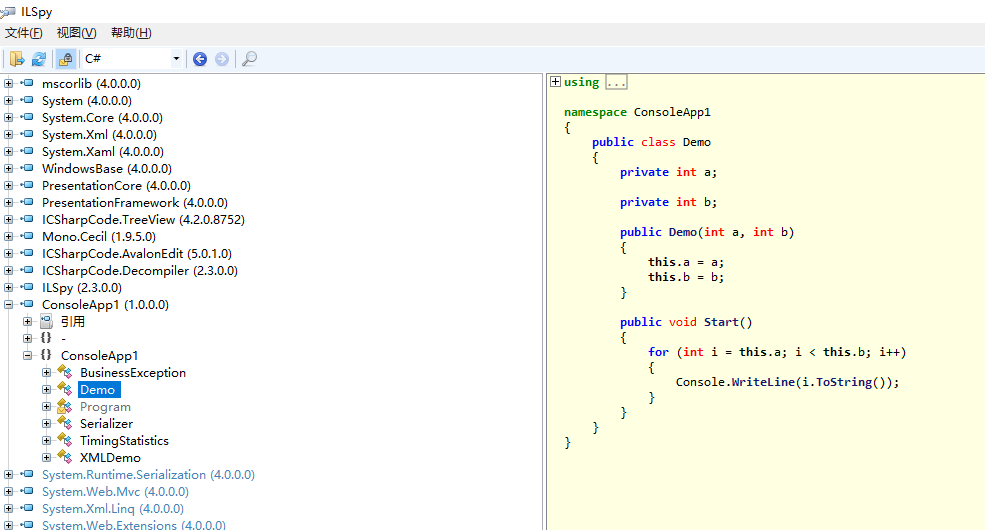Select the Program class tree item
985x530 pixels.
point(105,407)
